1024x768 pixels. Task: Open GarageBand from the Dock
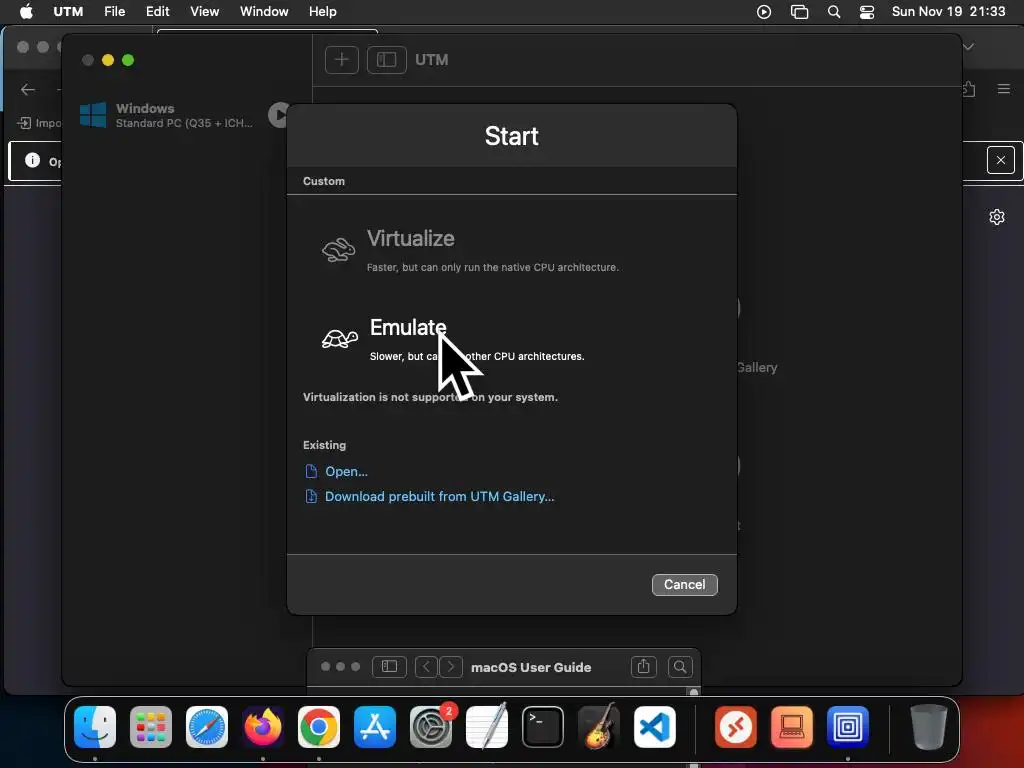point(599,727)
